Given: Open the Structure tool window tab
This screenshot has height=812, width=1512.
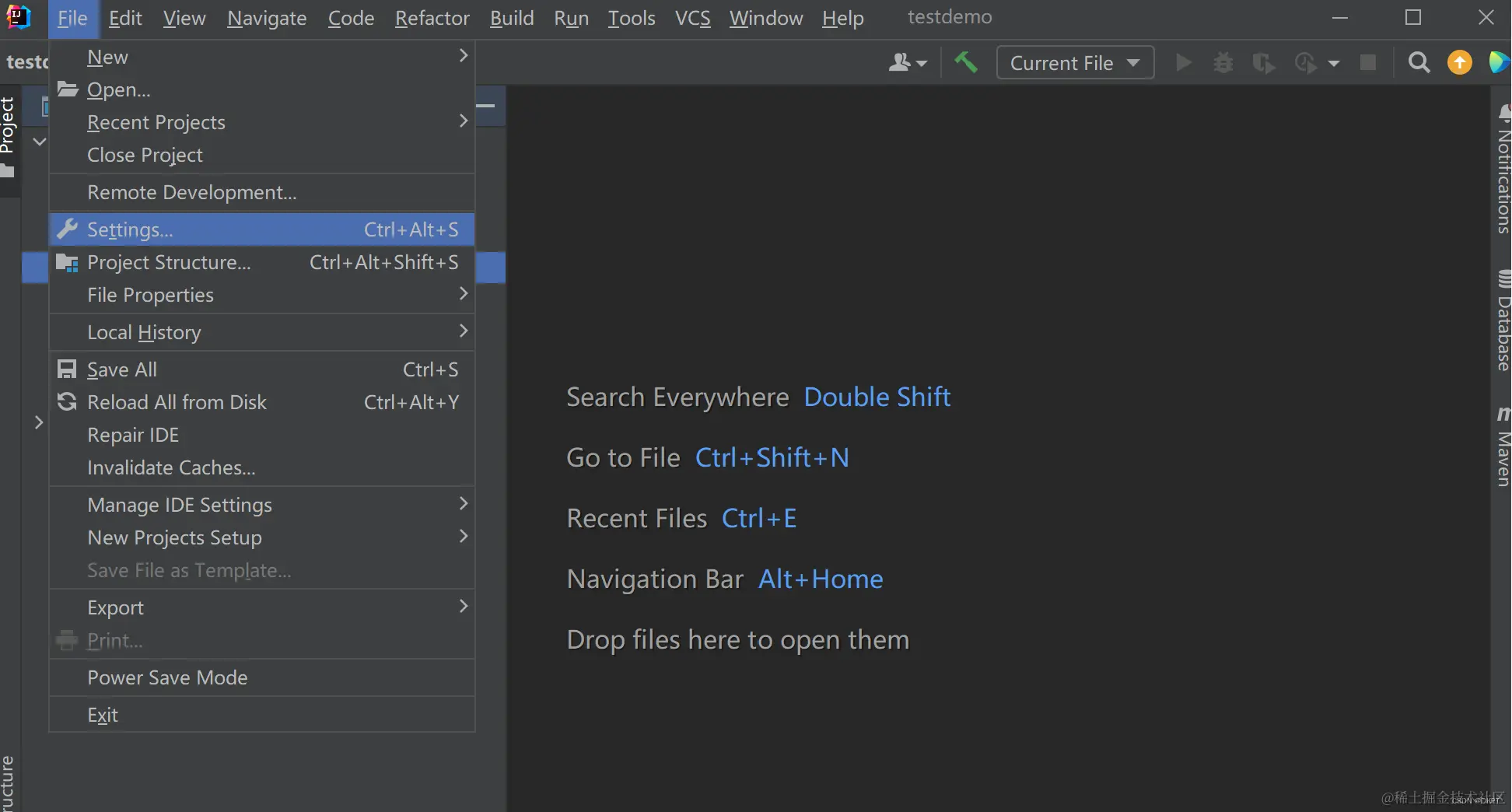Looking at the screenshot, I should (x=7, y=783).
